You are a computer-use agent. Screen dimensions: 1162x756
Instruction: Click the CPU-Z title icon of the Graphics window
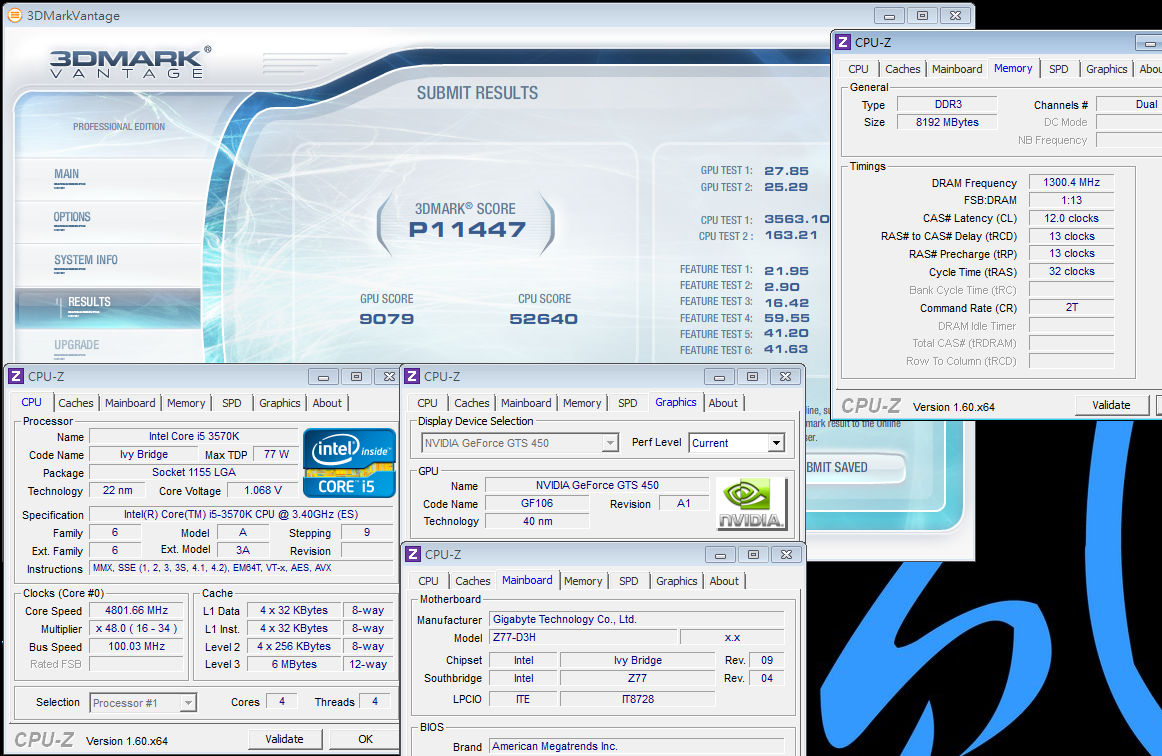point(412,377)
